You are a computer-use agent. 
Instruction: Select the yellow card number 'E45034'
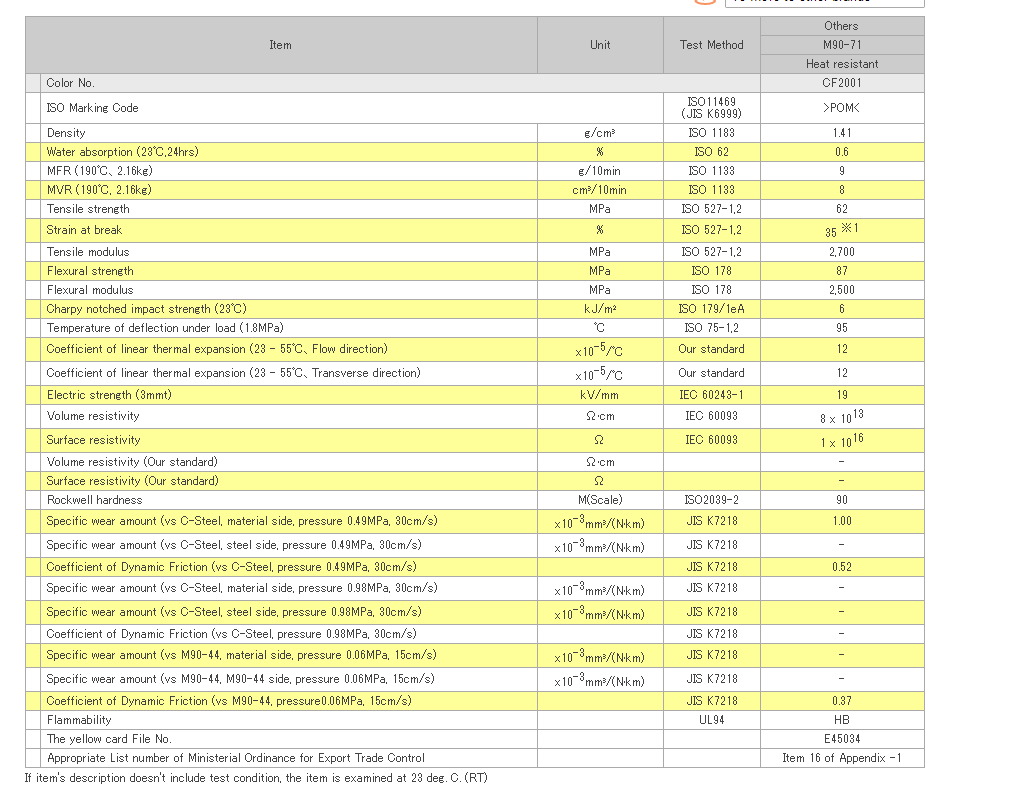point(842,740)
